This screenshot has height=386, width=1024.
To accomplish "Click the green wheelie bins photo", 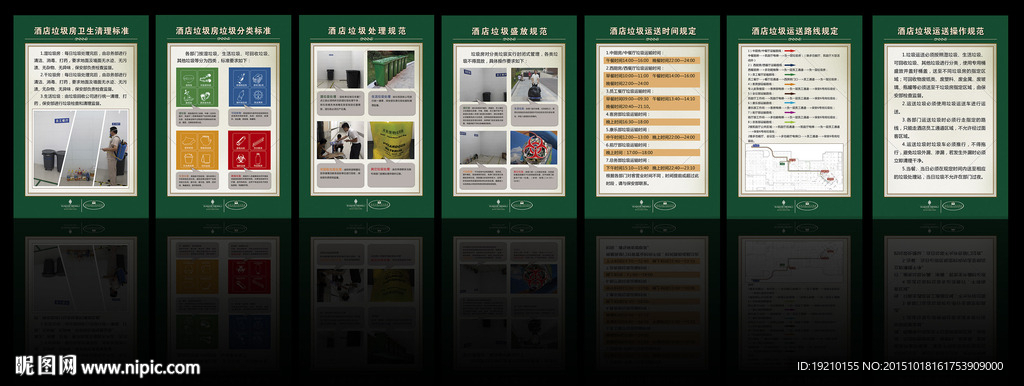I will pos(391,69).
